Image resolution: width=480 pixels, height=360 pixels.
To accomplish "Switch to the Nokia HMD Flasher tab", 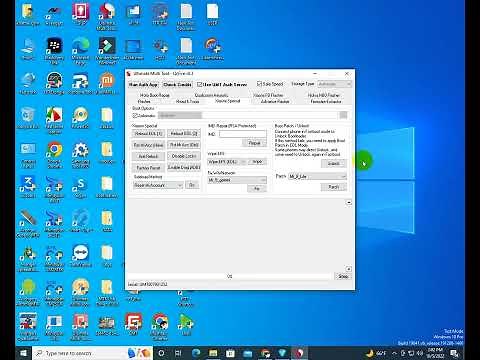I will coord(324,95).
